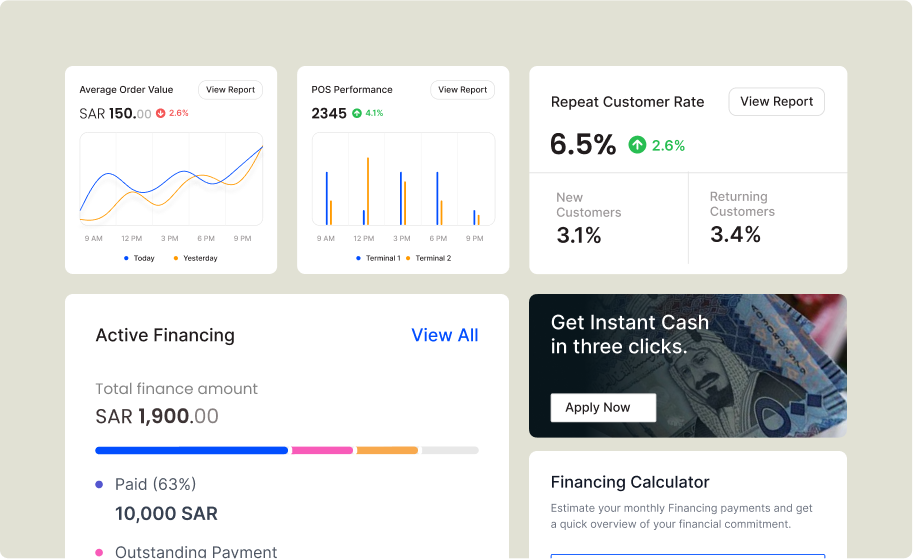Click the Financing Calculator heading
913x559 pixels.
click(630, 482)
